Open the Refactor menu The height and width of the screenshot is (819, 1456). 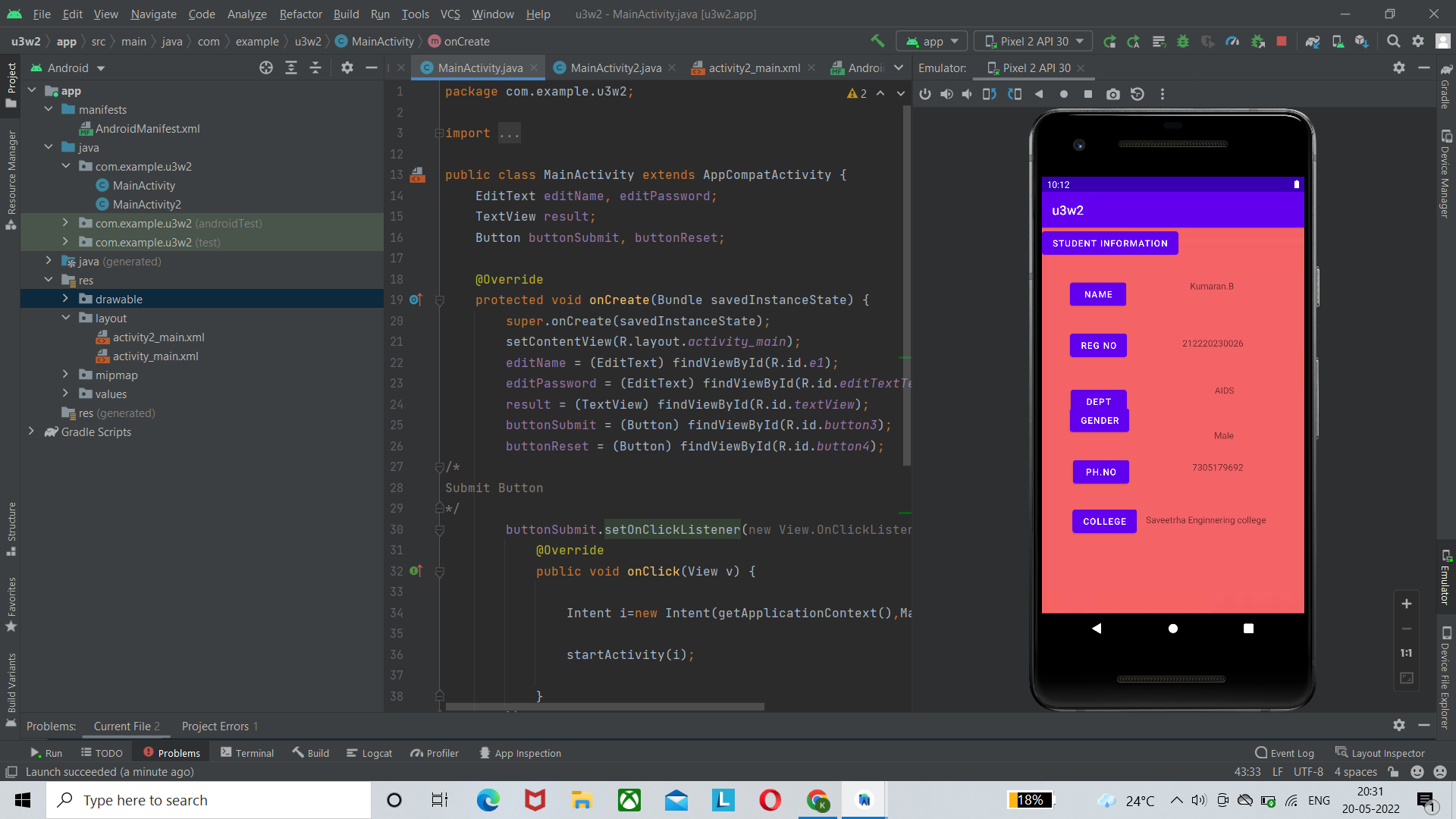pos(300,14)
